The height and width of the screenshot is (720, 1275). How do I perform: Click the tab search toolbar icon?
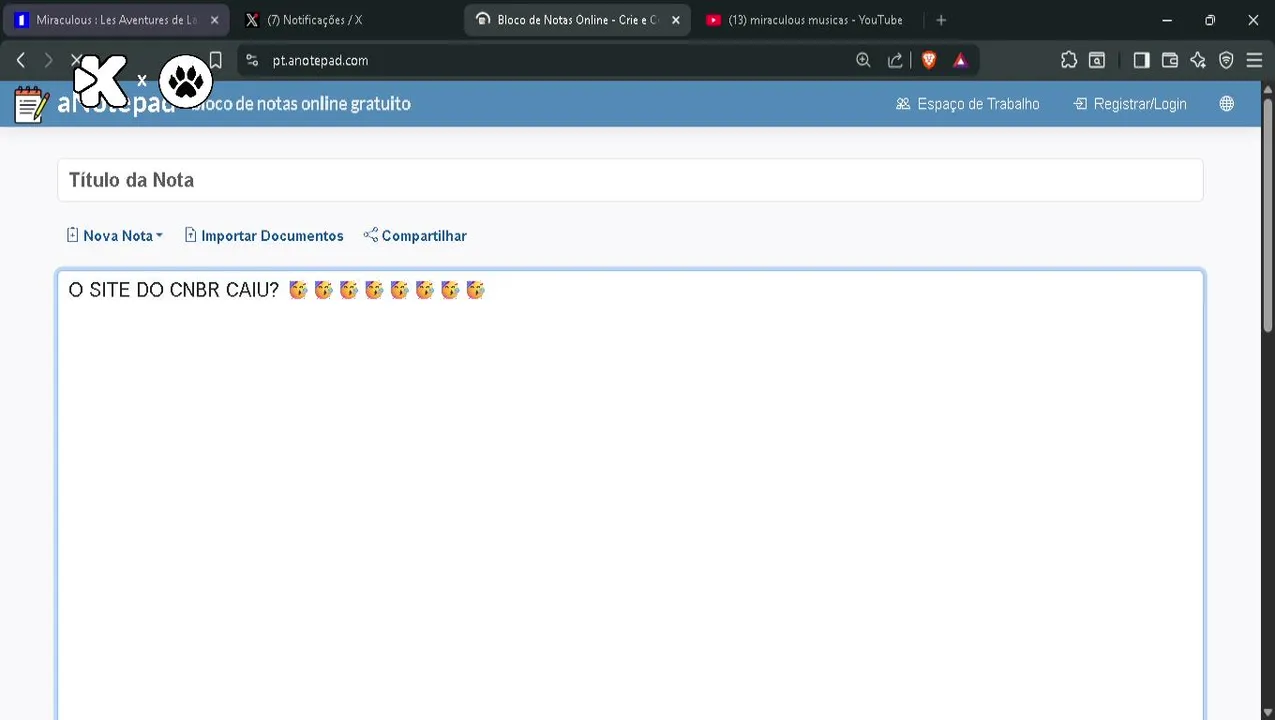coord(1097,61)
